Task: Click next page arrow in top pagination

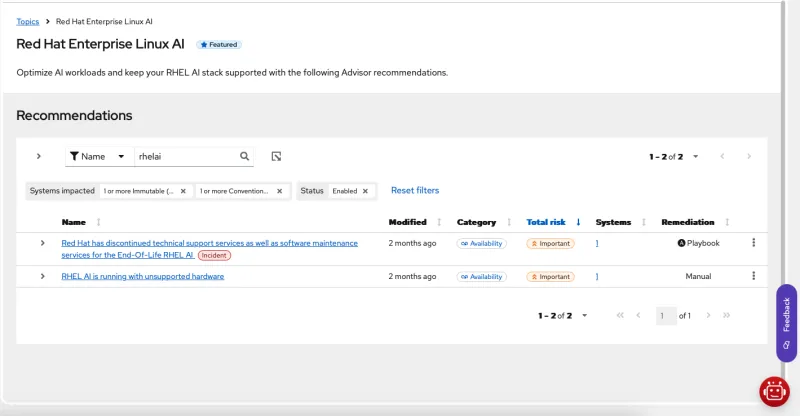Action: coord(748,156)
